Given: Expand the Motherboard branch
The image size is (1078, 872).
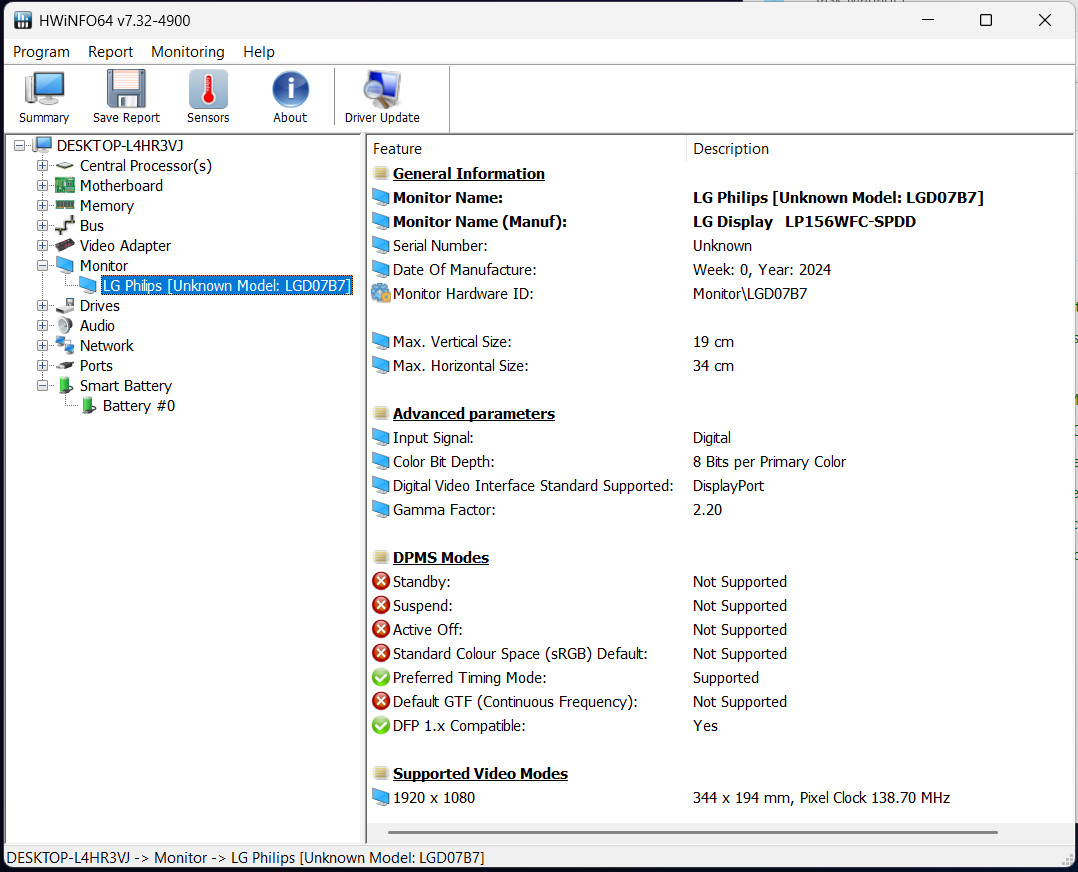Looking at the screenshot, I should (x=43, y=186).
